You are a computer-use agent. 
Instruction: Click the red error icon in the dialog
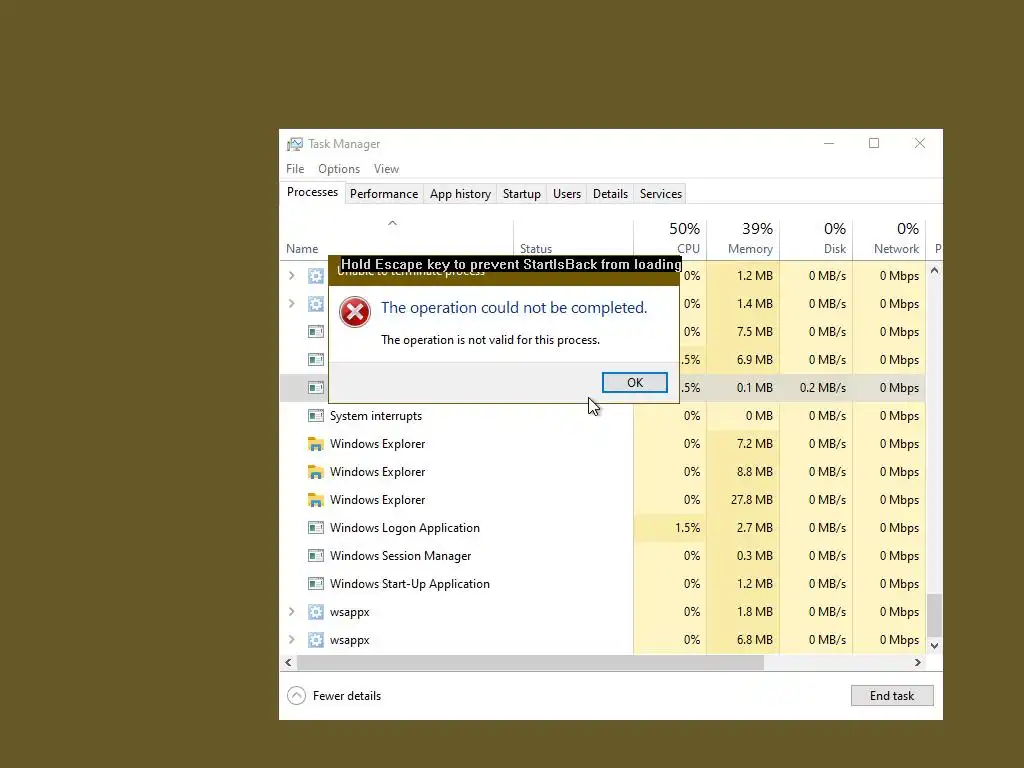pyautogui.click(x=355, y=312)
